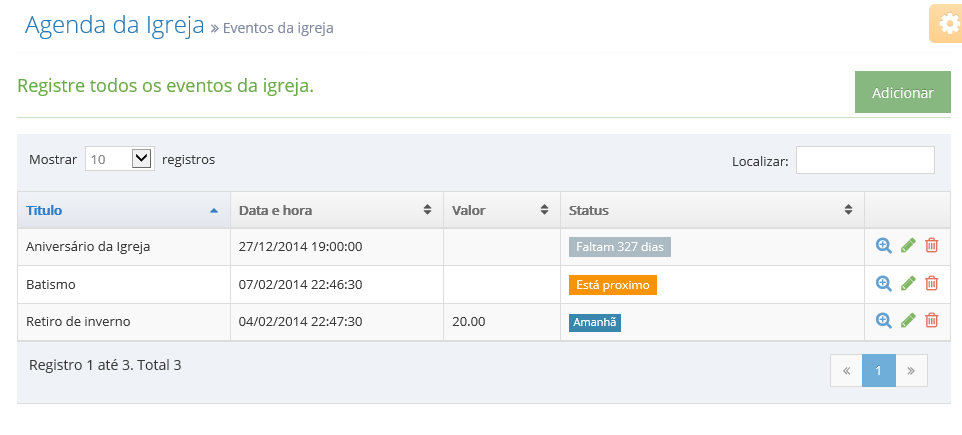Sort table by Titulo column
Viewport: 962px width, 435px height.
(124, 210)
